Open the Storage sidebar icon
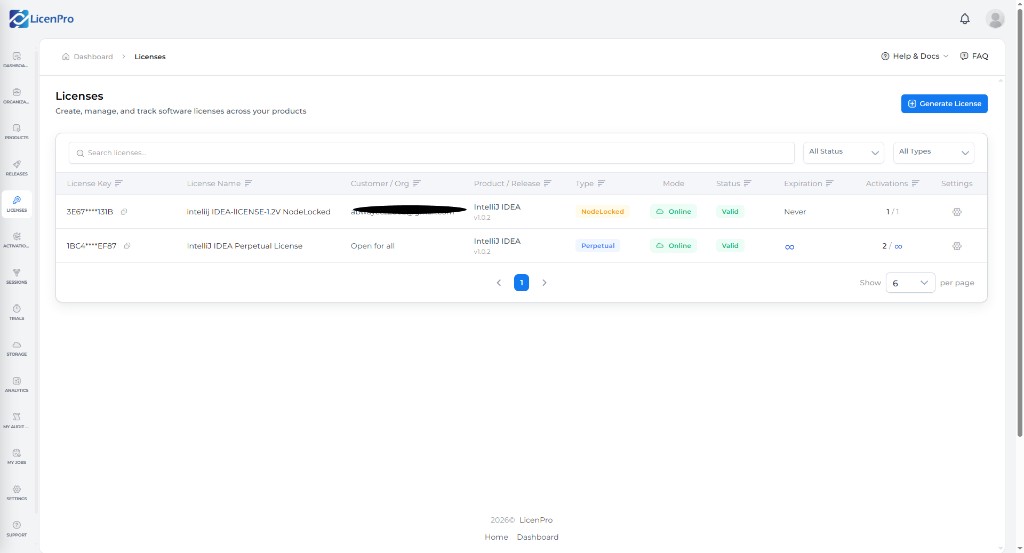 (x=16, y=348)
